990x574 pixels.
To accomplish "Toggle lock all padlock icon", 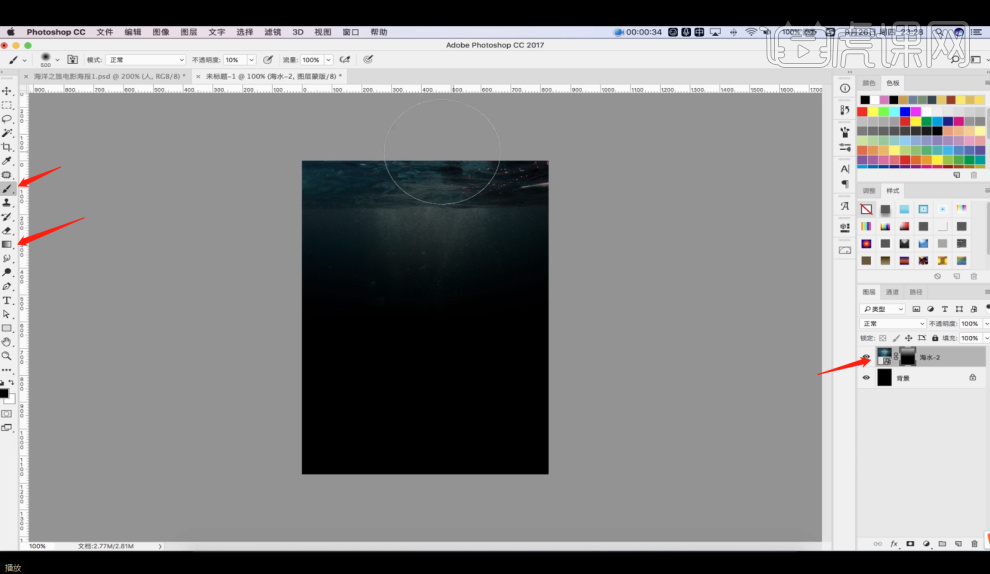I will (x=935, y=338).
